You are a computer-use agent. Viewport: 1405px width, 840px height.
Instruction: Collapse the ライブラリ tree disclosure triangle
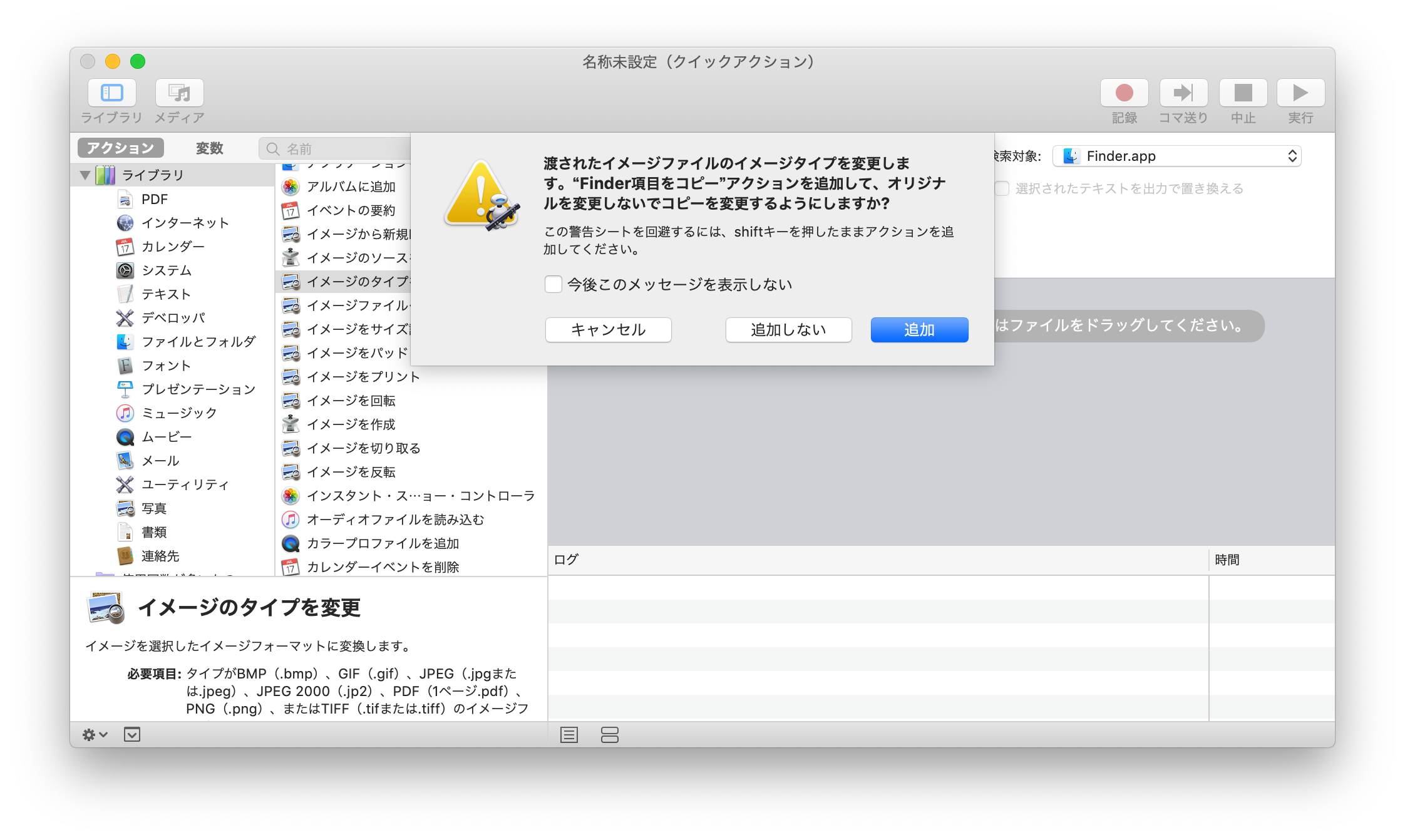tap(85, 175)
